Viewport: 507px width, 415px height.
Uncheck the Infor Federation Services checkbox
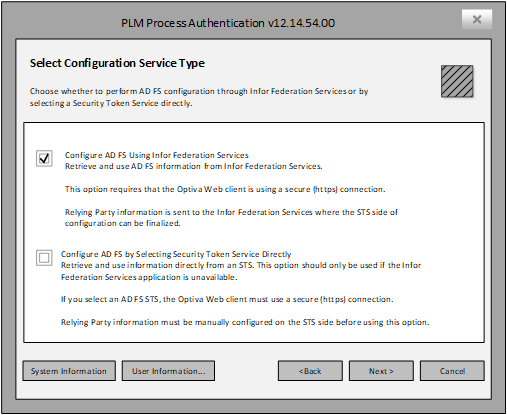(x=44, y=158)
